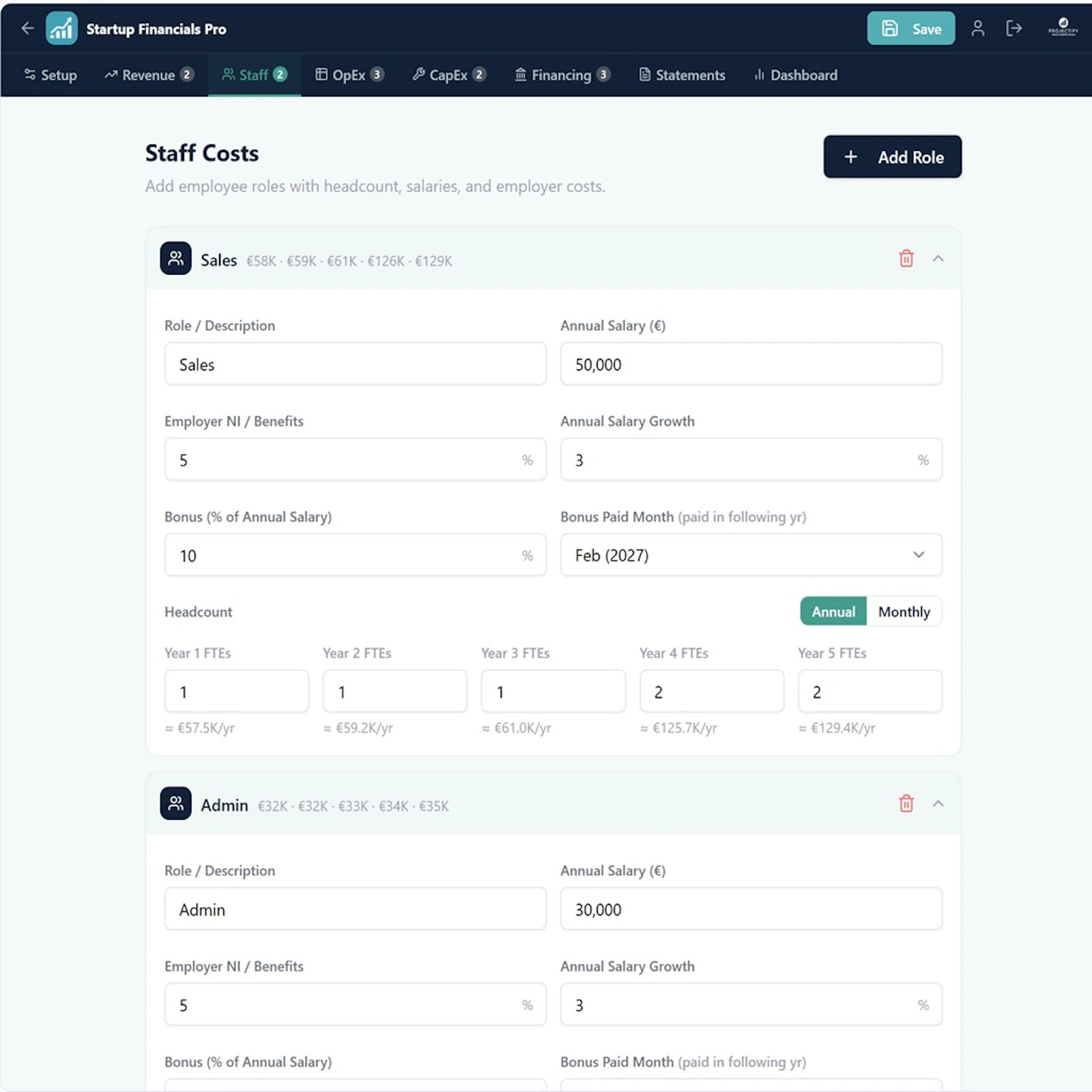Edit Sales Year 2 FTEs field

click(394, 691)
